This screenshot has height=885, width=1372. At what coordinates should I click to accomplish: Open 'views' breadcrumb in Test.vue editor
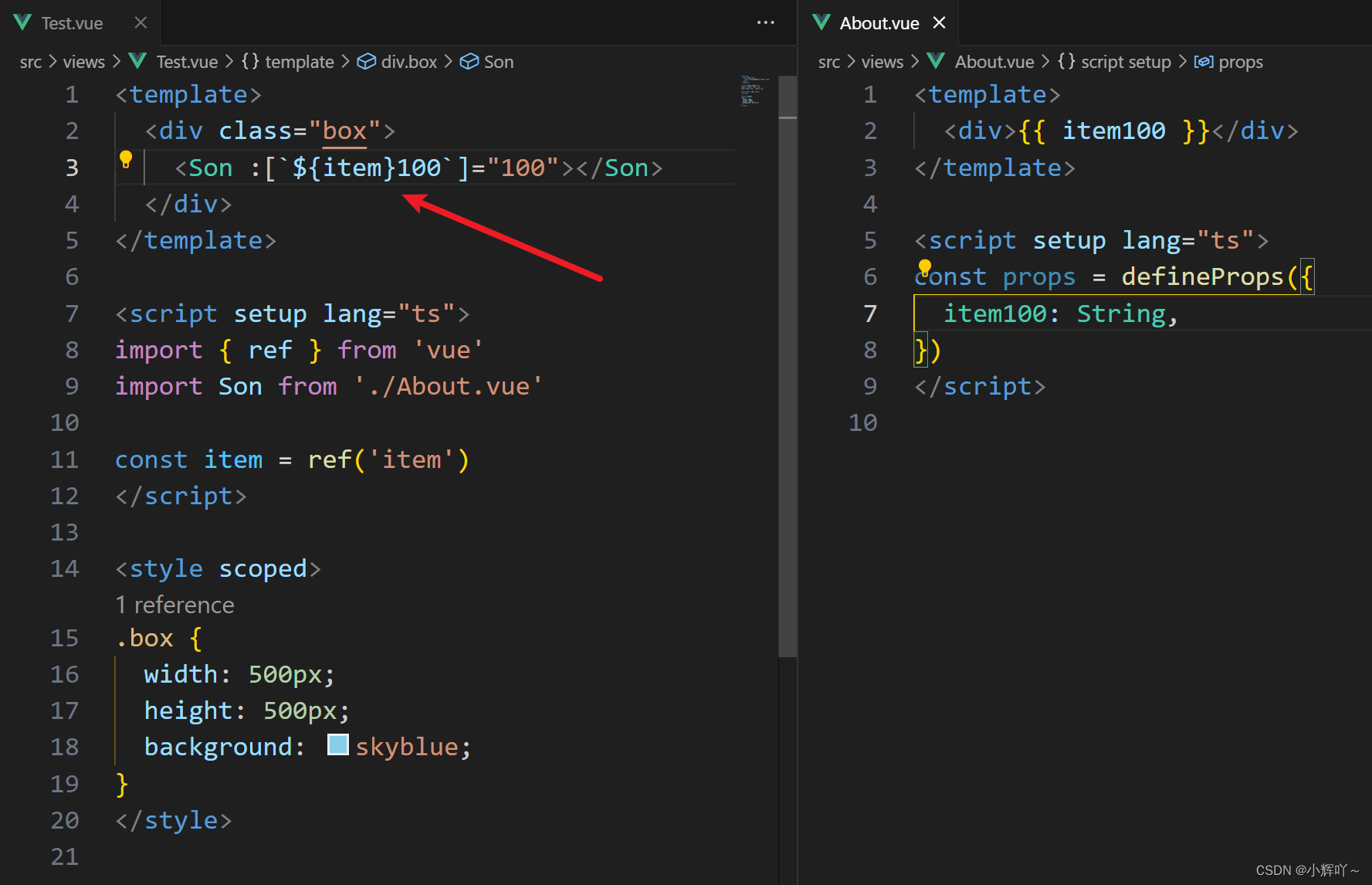tap(83, 62)
